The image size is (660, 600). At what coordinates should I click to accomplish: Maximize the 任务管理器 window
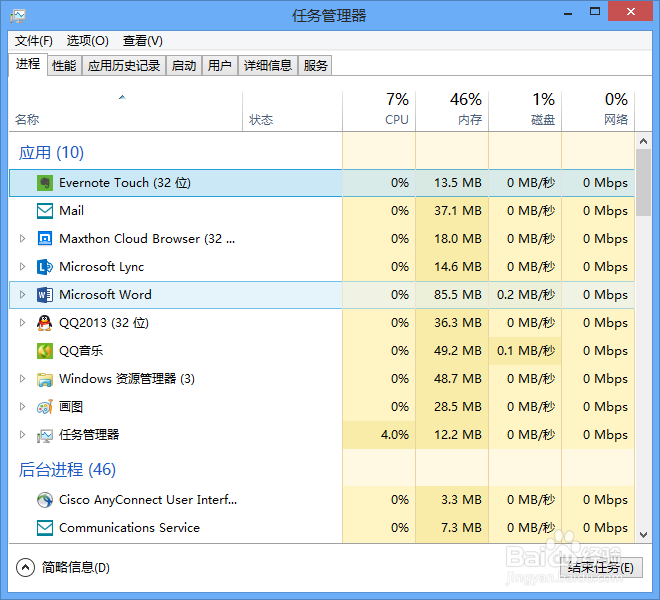595,12
